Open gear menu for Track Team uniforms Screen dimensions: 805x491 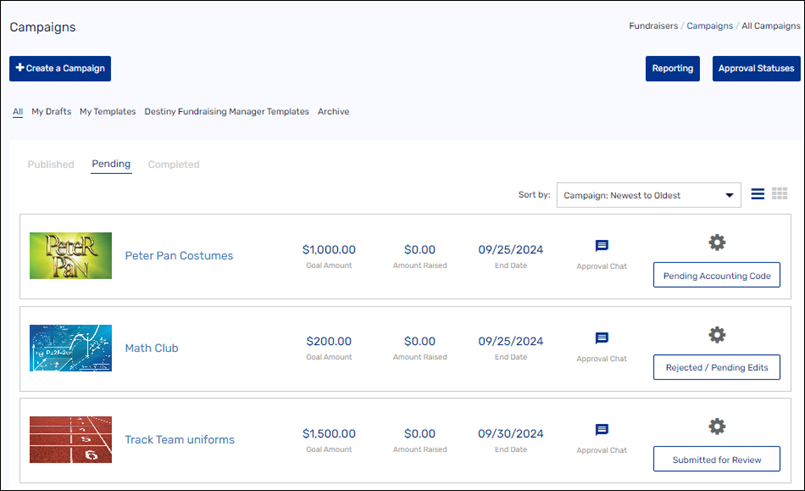pyautogui.click(x=716, y=427)
